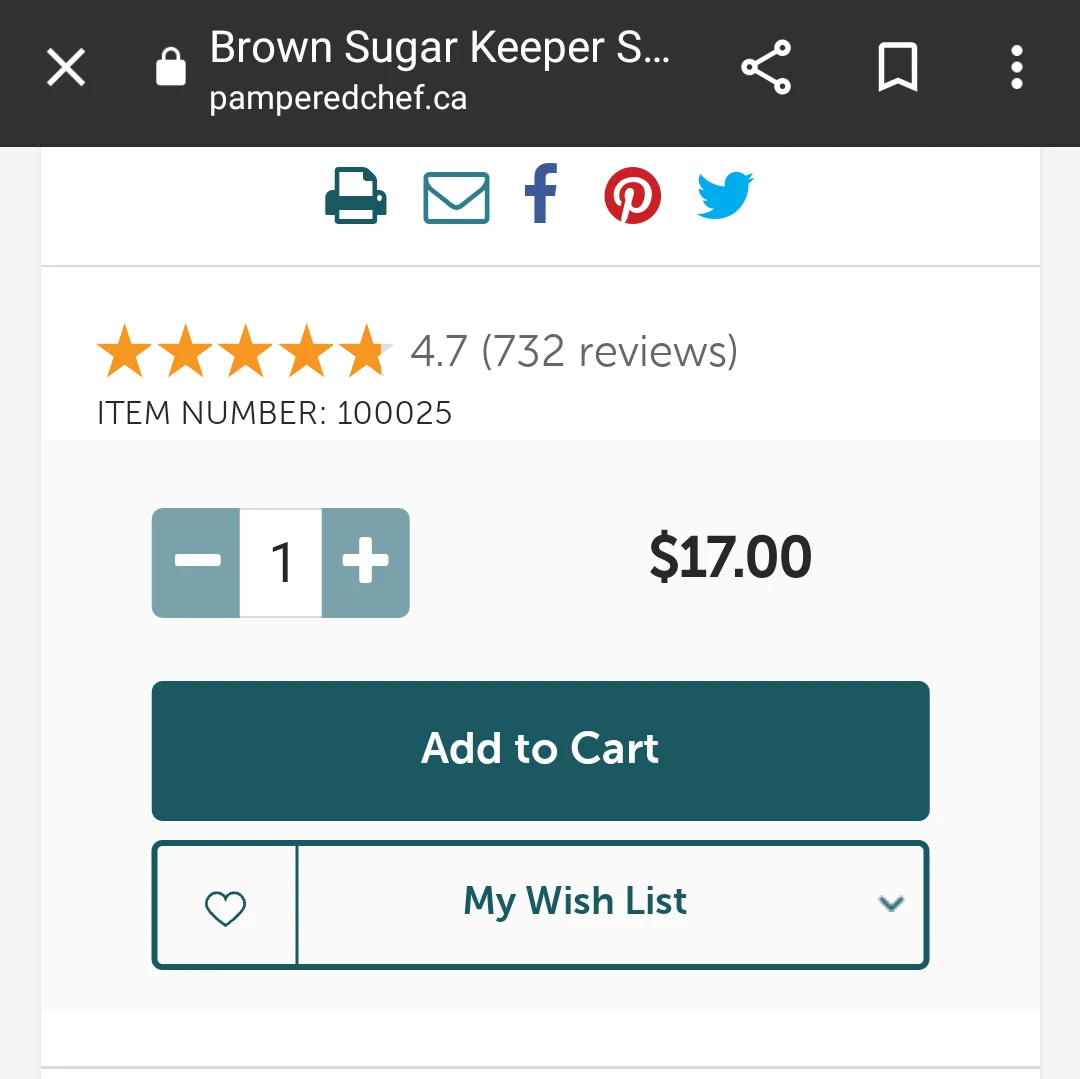This screenshot has height=1079, width=1080.
Task: Tweet product via Twitter bird icon
Action: (x=725, y=196)
